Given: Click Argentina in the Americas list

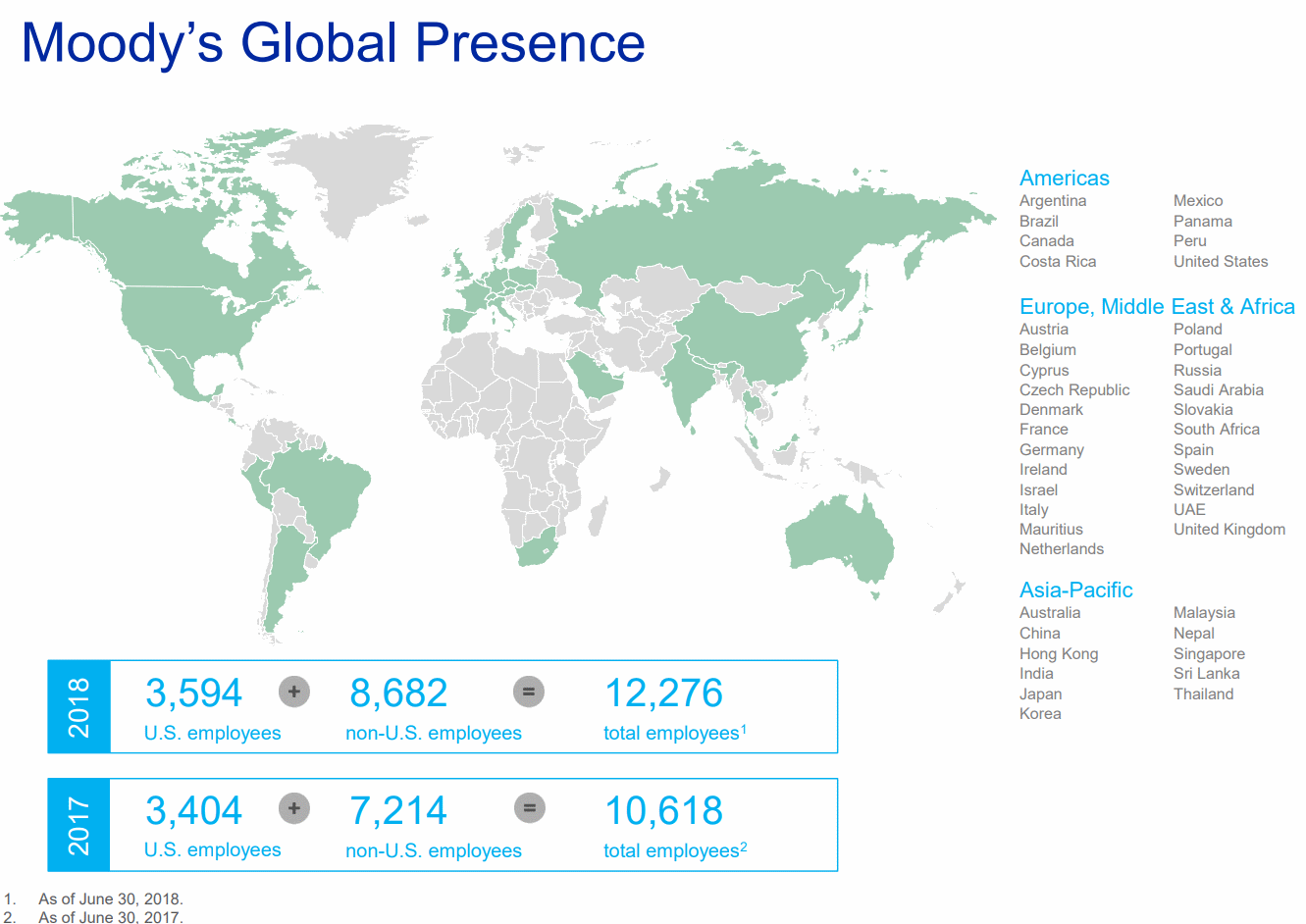Looking at the screenshot, I should pyautogui.click(x=1053, y=201).
